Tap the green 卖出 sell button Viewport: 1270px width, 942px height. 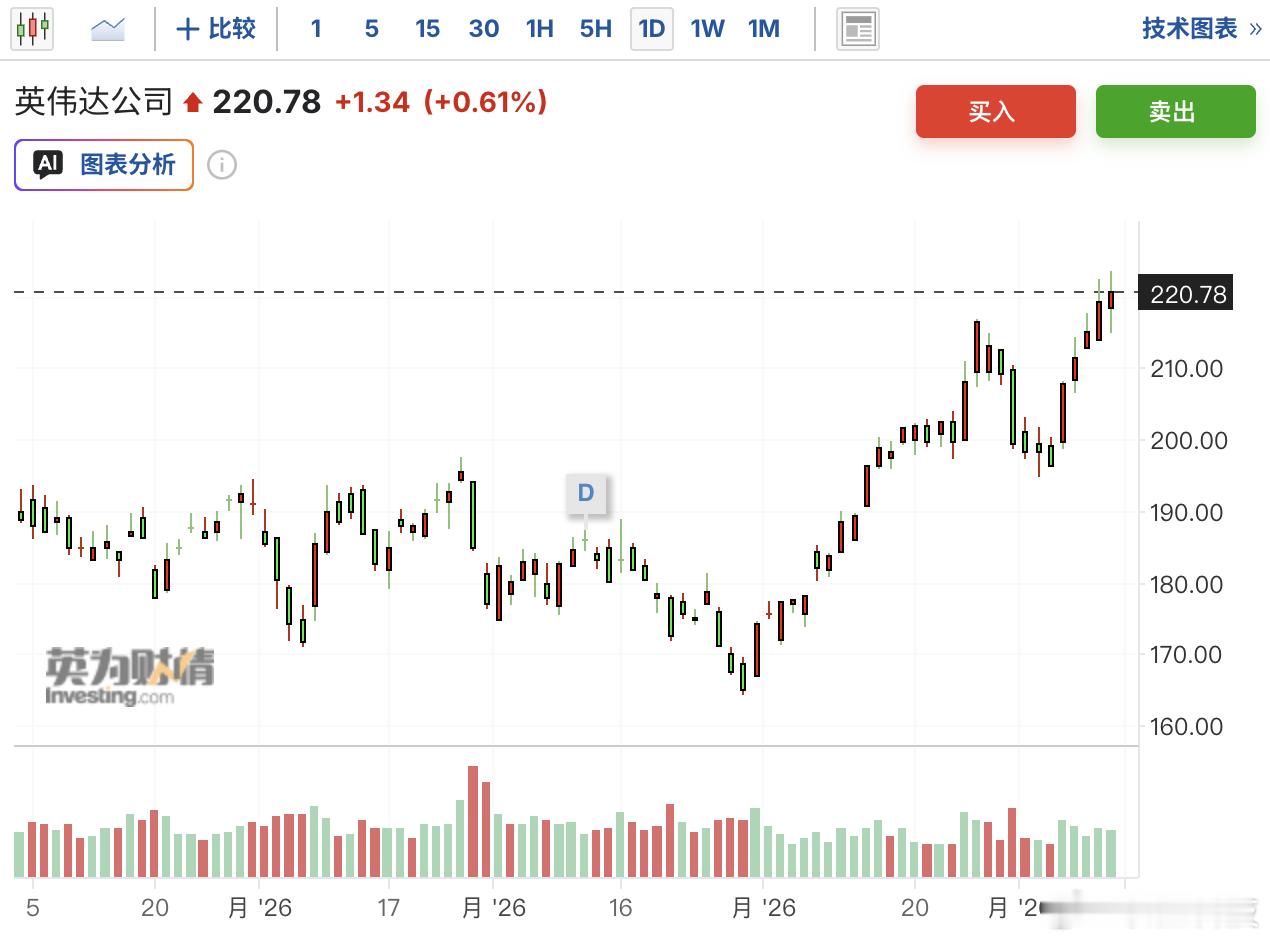point(1175,111)
